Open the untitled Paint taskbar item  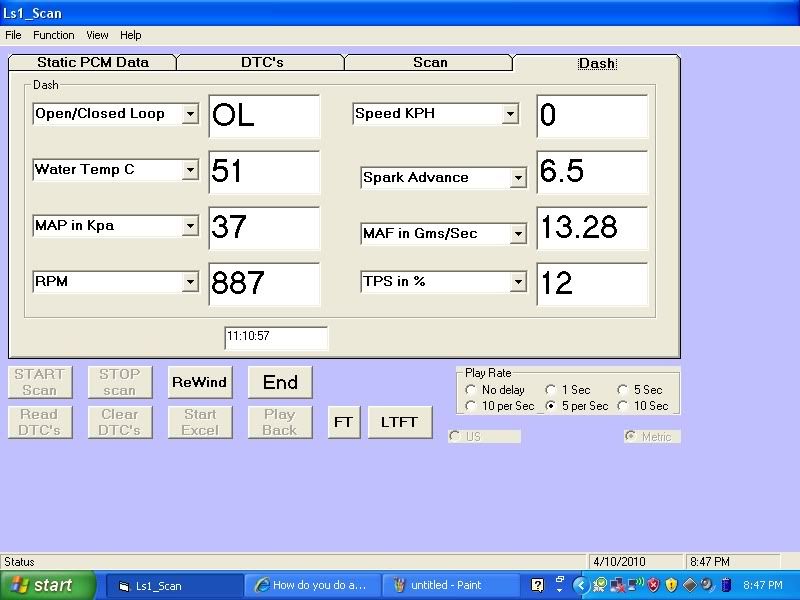coord(448,585)
